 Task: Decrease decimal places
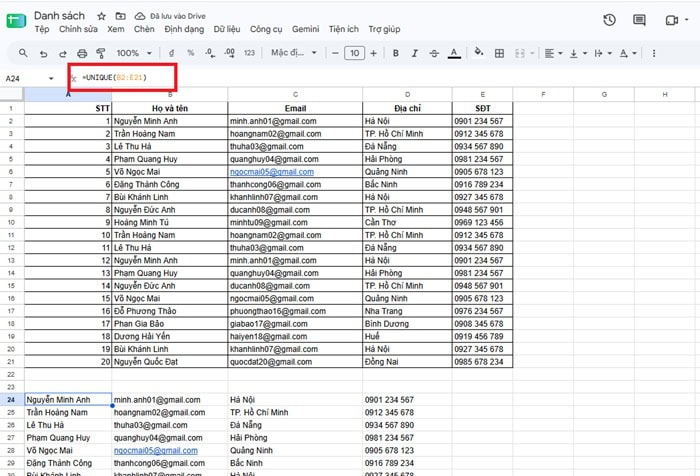point(210,53)
